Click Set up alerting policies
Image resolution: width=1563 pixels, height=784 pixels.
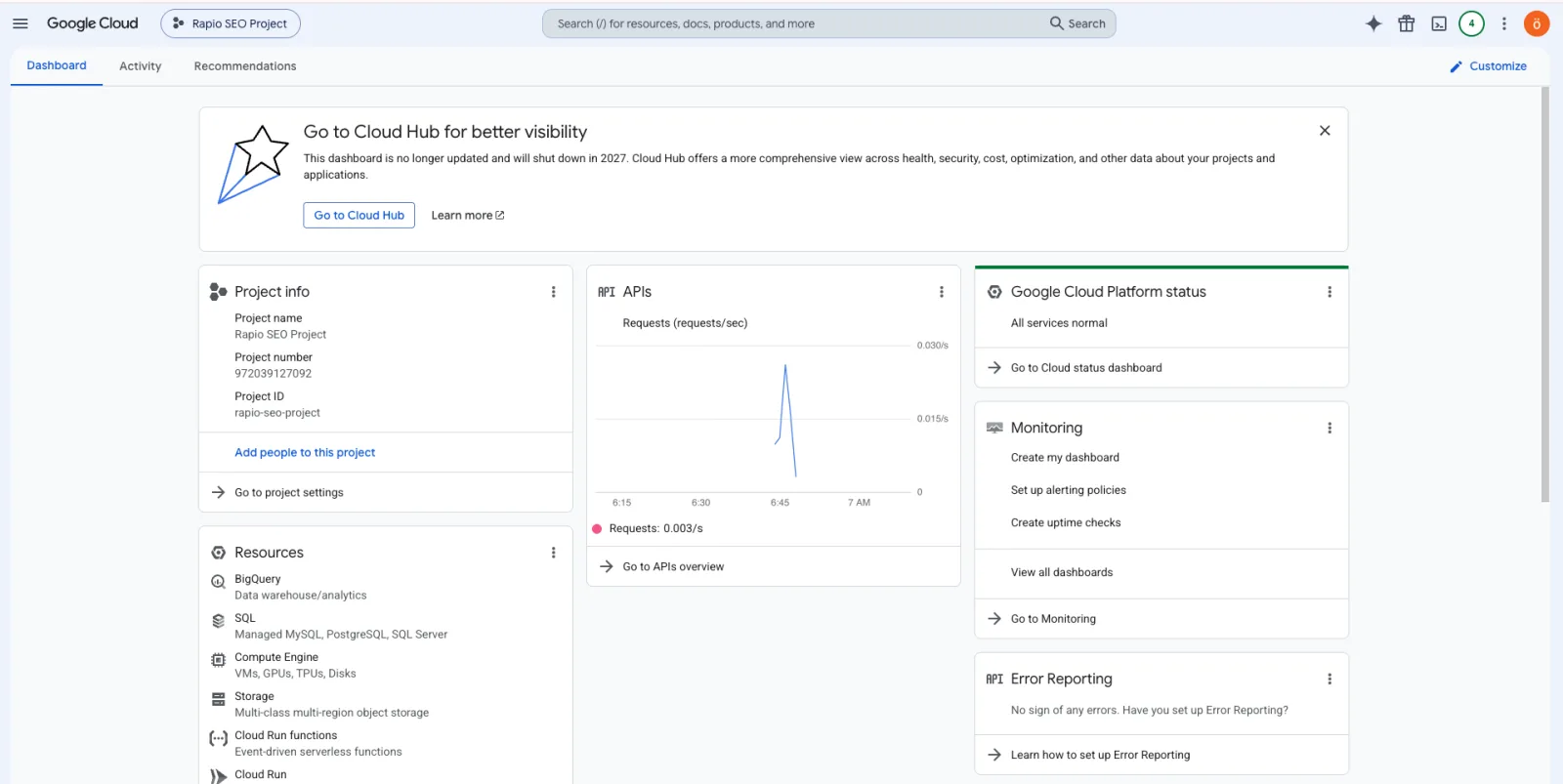coord(1069,490)
